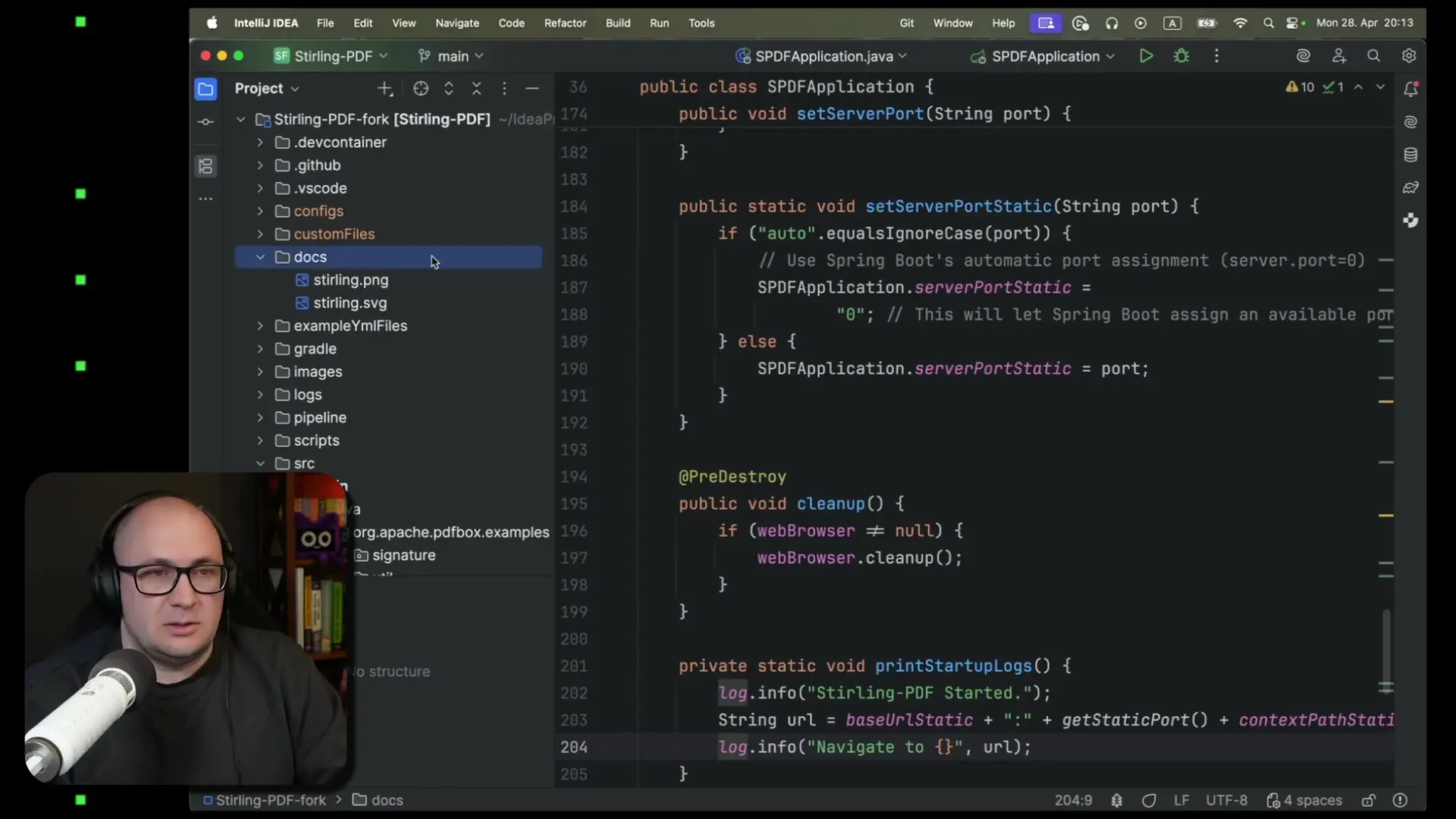The height and width of the screenshot is (819, 1456).
Task: Open AI assistant spiral icon in toolbar
Action: pos(1303,56)
